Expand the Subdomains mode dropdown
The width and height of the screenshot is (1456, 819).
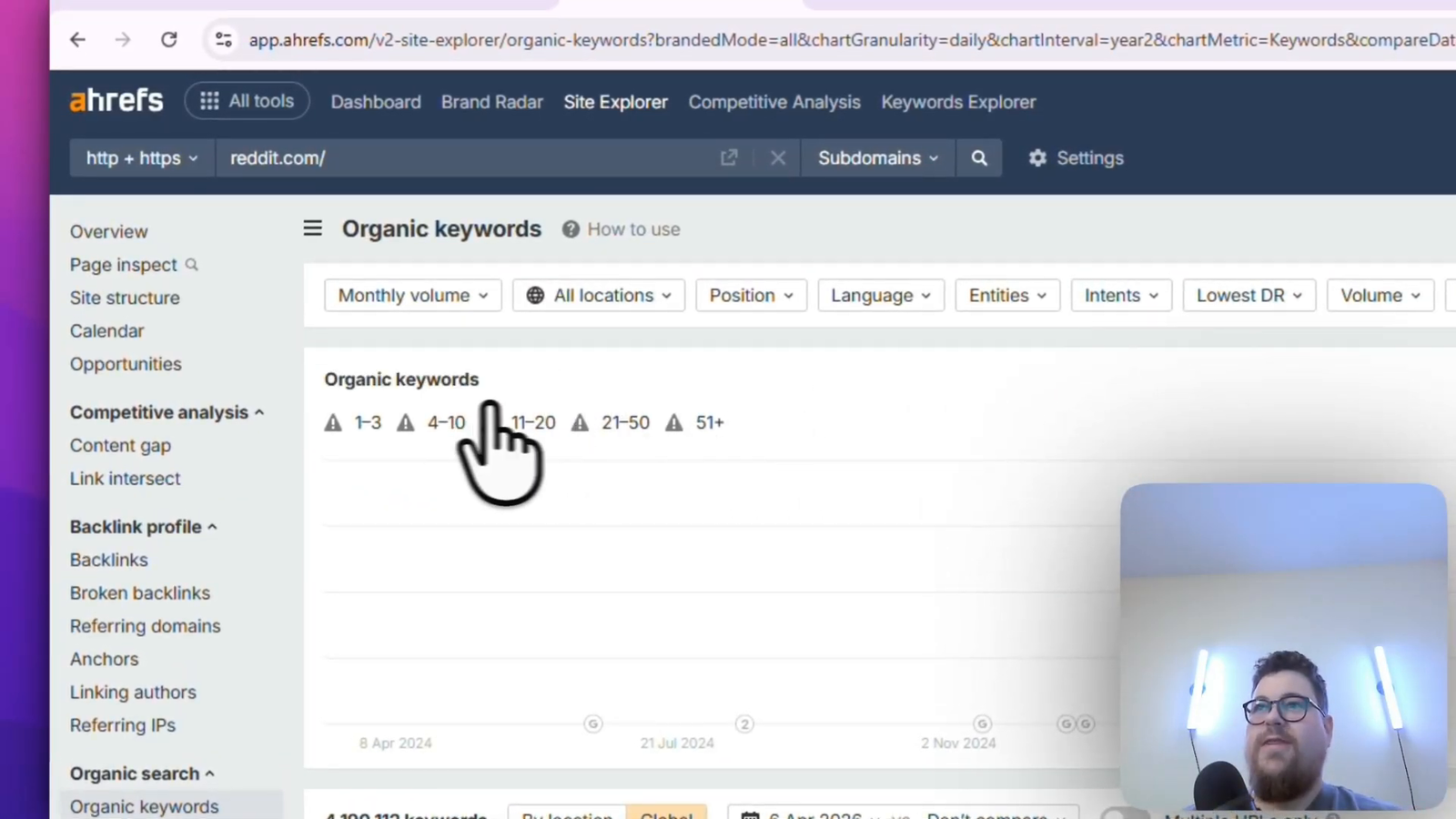point(876,157)
